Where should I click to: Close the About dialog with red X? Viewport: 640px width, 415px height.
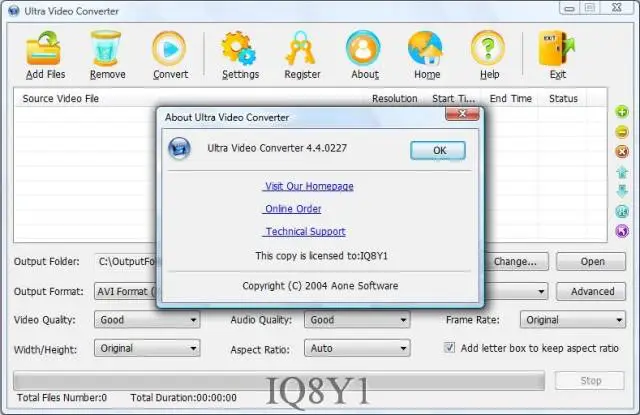[462, 114]
